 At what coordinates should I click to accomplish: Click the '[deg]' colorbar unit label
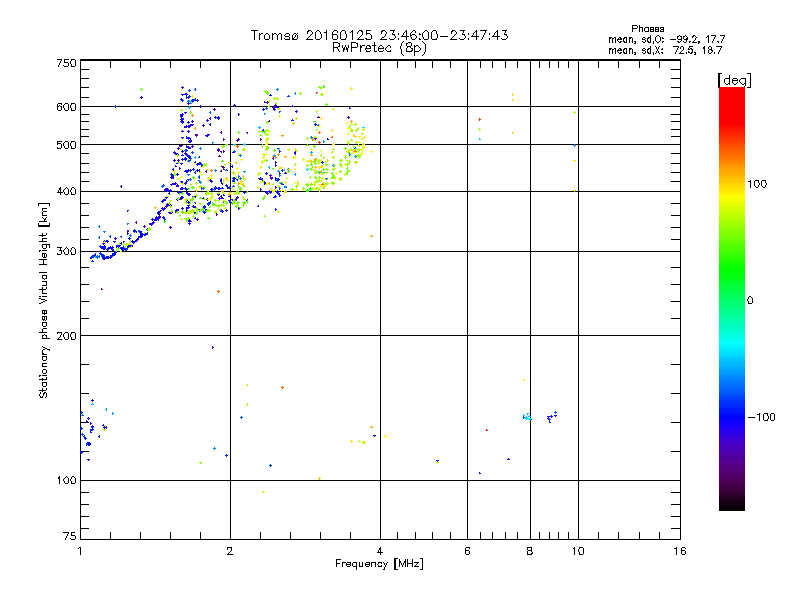(734, 80)
